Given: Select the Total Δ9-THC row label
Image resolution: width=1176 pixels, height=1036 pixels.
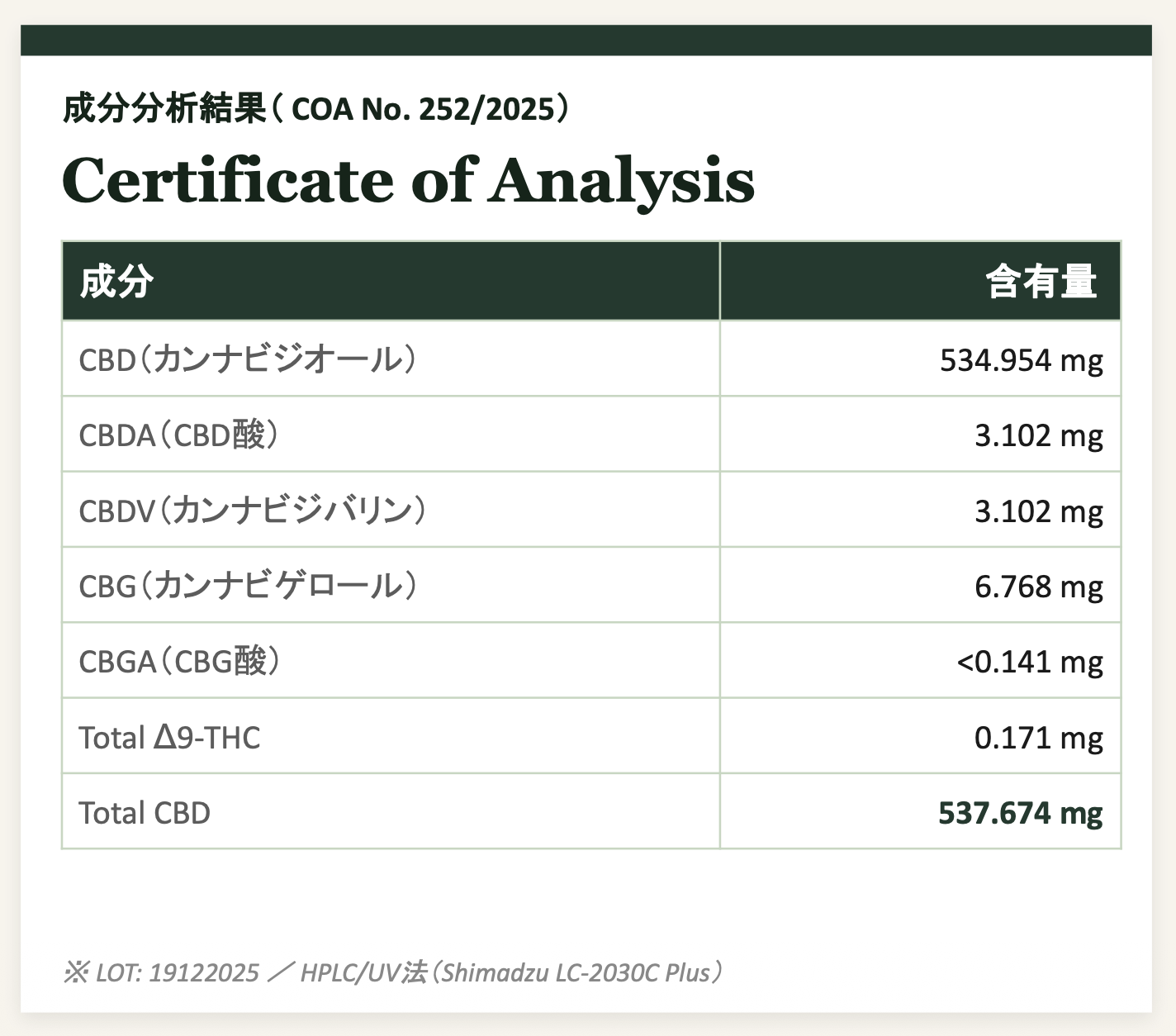Looking at the screenshot, I should 169,737.
